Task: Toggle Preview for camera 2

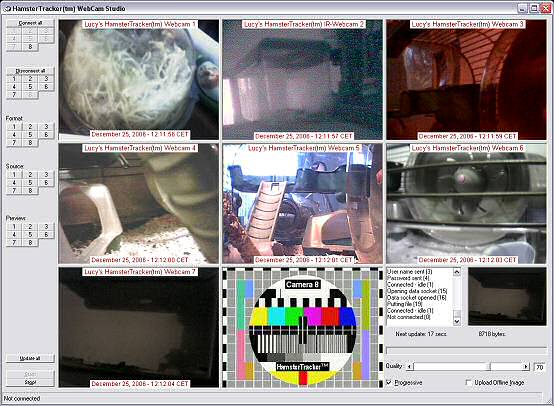Action: 30,227
